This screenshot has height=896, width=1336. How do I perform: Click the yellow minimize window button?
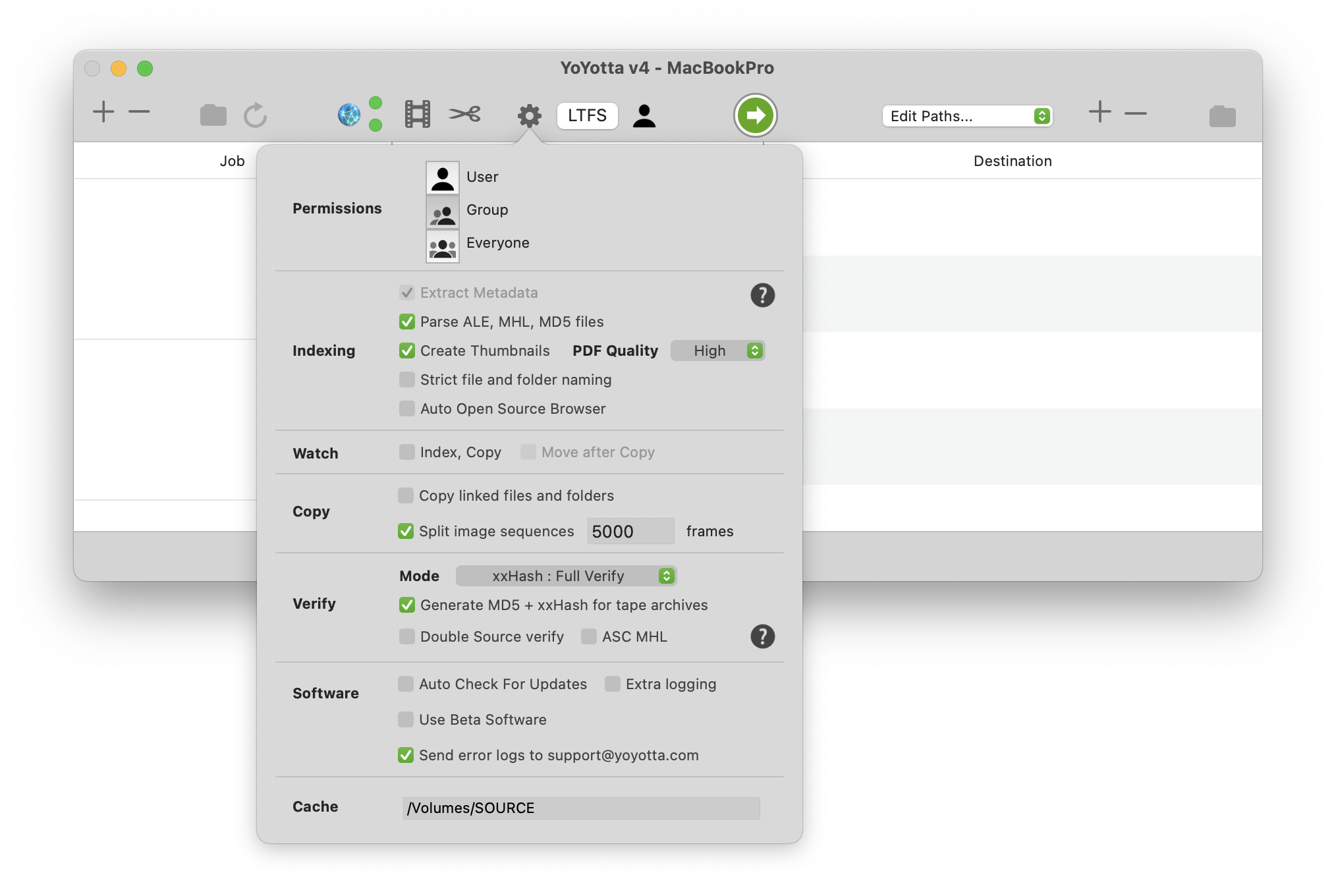point(119,69)
